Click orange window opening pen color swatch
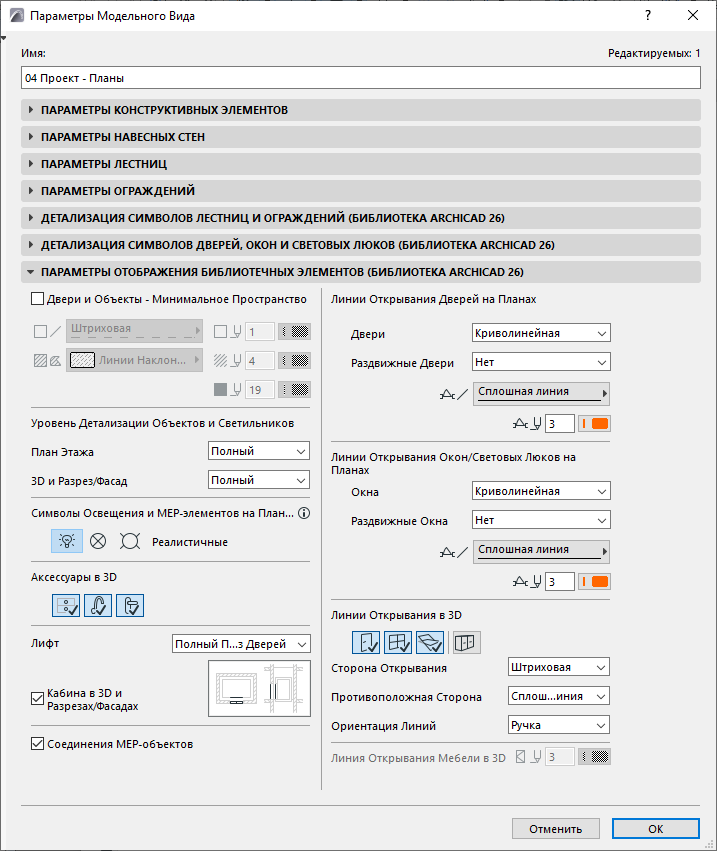 (x=594, y=582)
